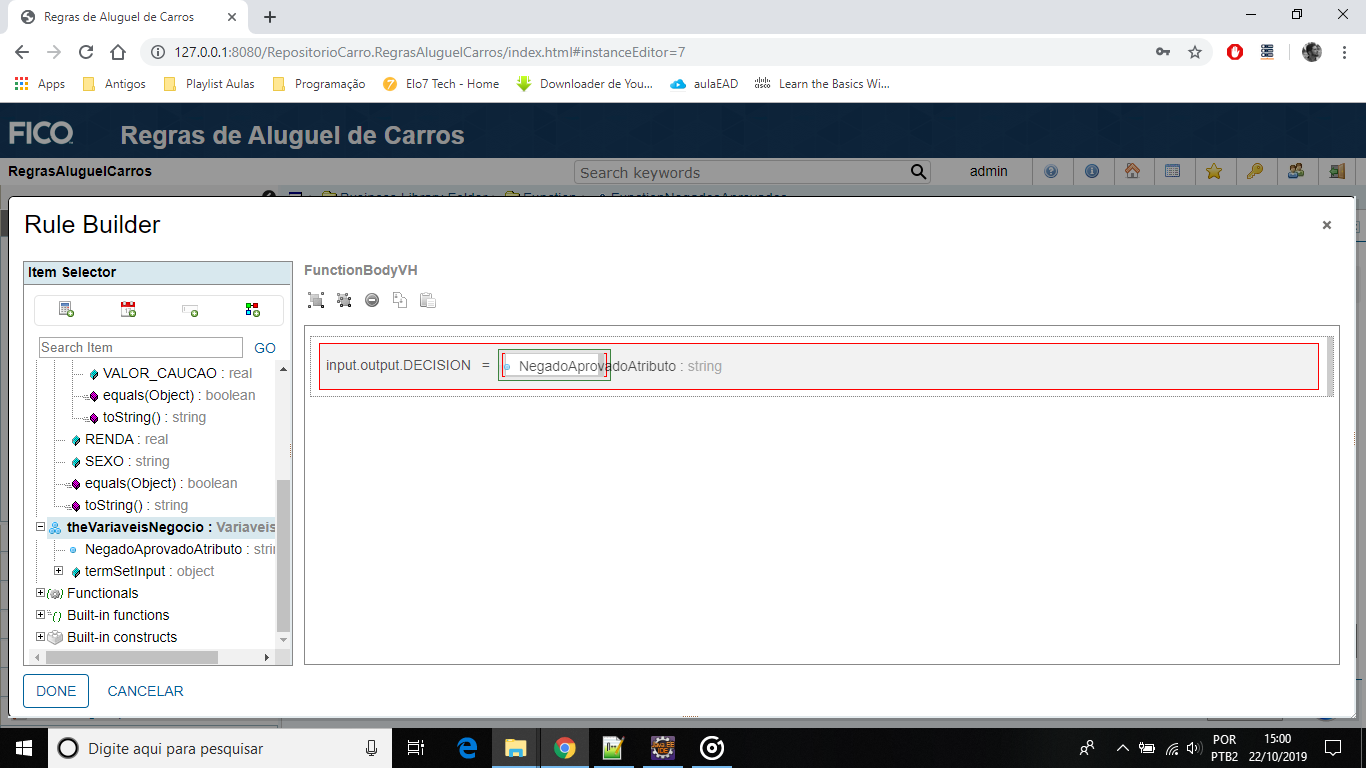Switch to the Regras de Aluguel de Carros tab
Image resolution: width=1366 pixels, height=768 pixels.
(120, 16)
